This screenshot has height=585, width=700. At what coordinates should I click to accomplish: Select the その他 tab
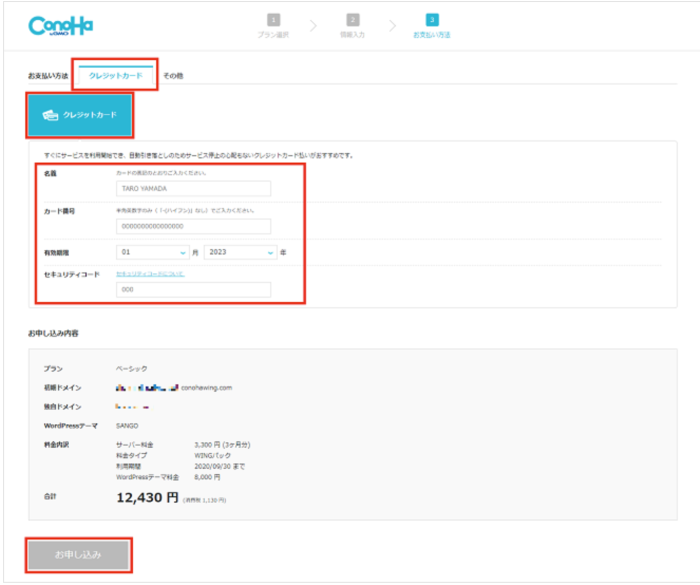pyautogui.click(x=173, y=75)
